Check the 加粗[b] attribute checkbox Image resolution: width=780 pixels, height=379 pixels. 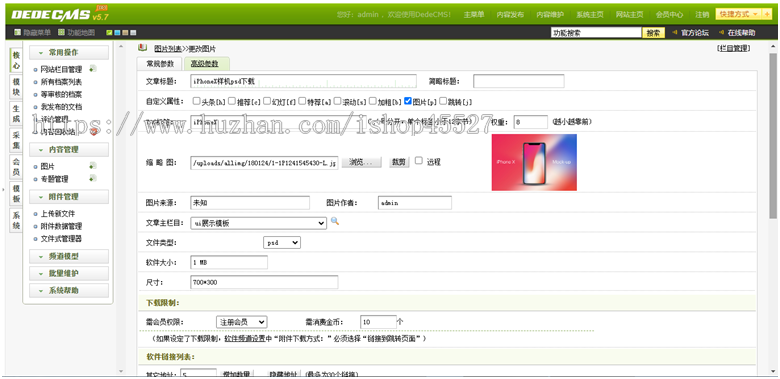click(373, 100)
